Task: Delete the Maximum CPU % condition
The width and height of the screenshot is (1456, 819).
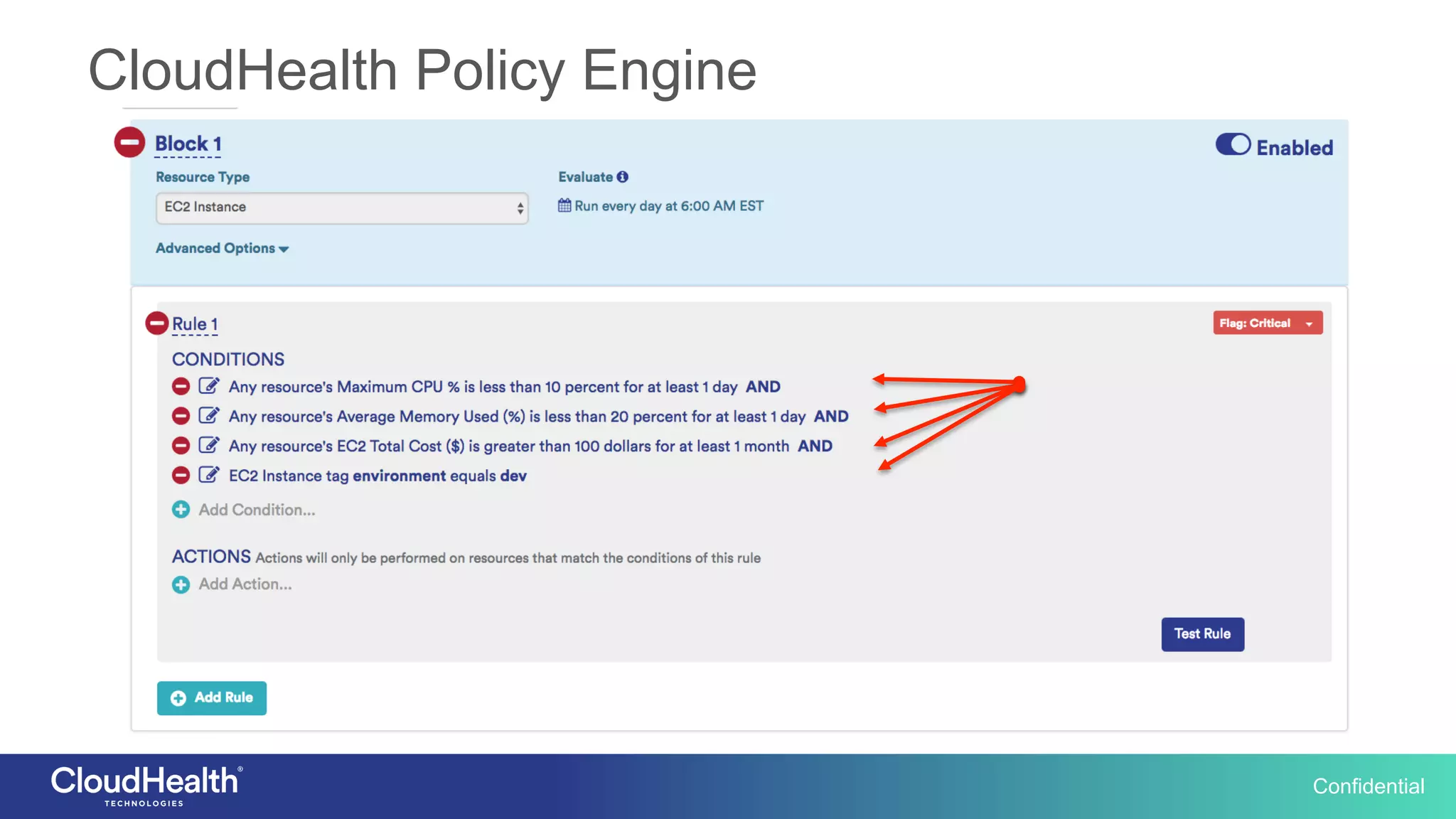Action: pyautogui.click(x=181, y=386)
